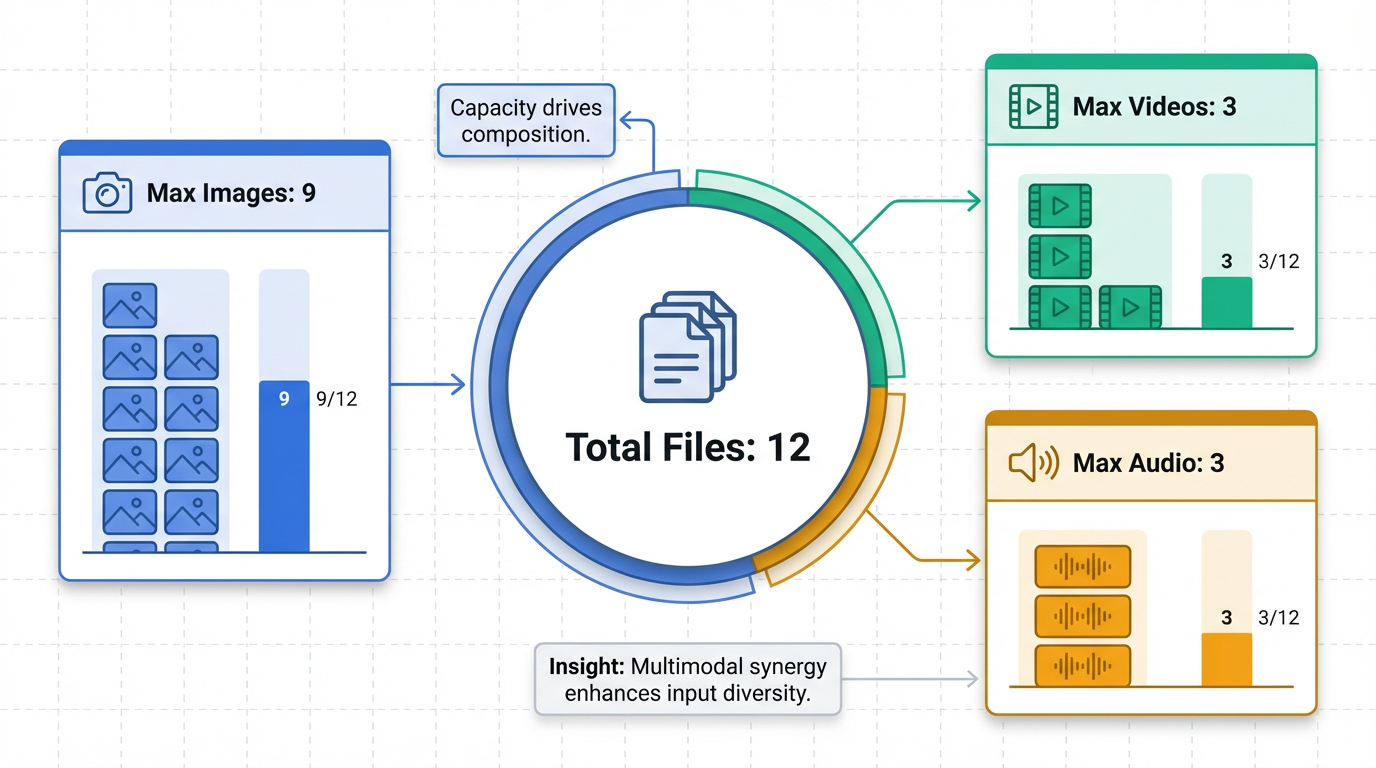Select the single topmost picture icon in Max Images
The image size is (1376, 768).
[130, 305]
